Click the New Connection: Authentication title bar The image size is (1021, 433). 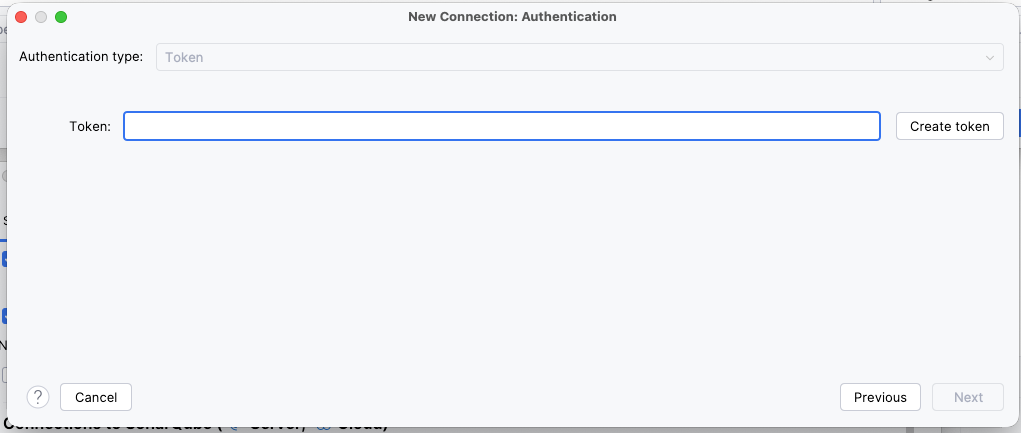[512, 17]
